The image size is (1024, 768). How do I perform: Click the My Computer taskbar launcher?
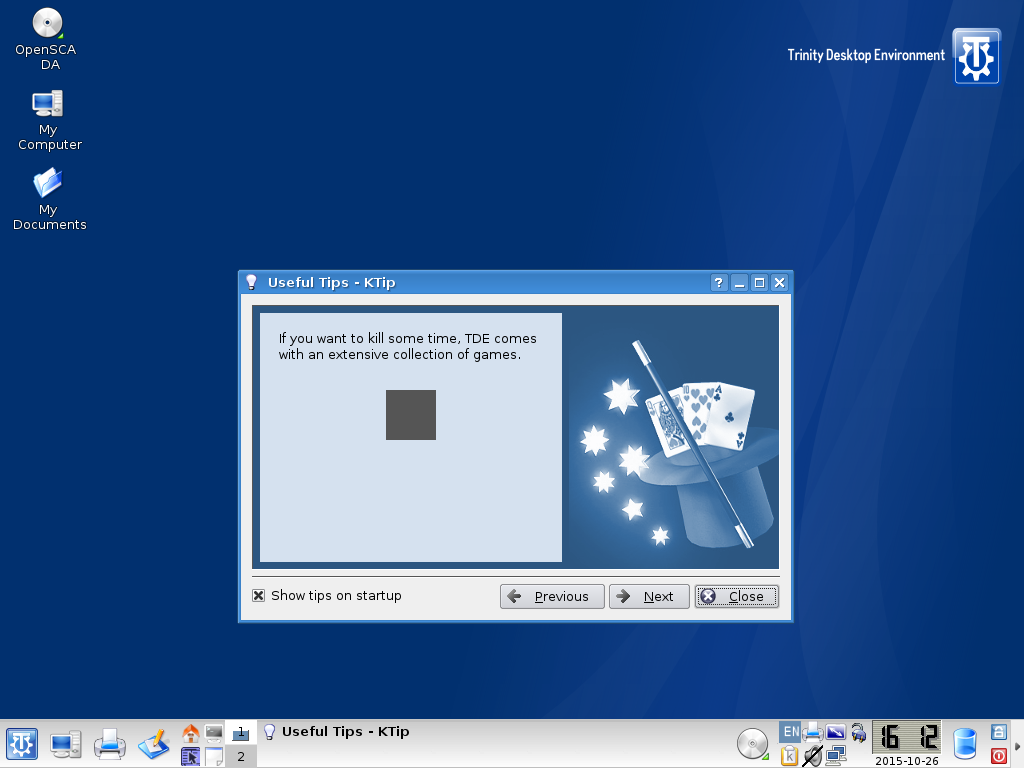66,744
